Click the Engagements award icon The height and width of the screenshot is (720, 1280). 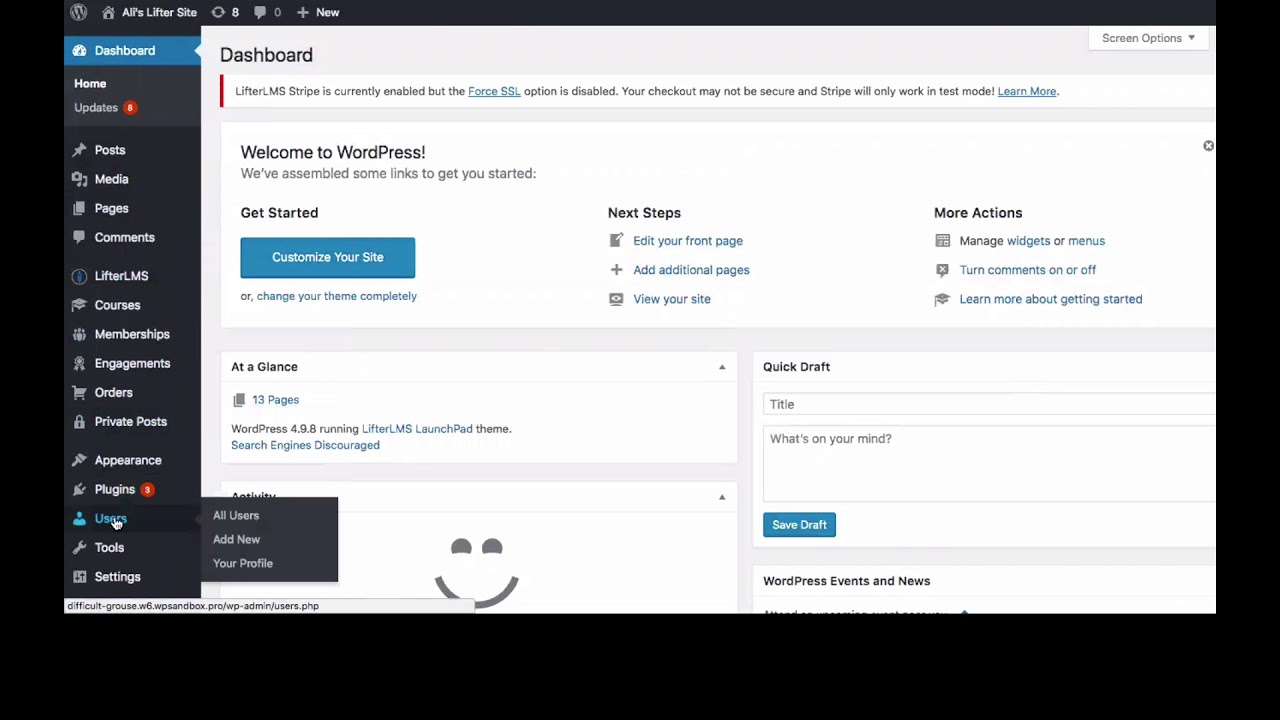(80, 363)
